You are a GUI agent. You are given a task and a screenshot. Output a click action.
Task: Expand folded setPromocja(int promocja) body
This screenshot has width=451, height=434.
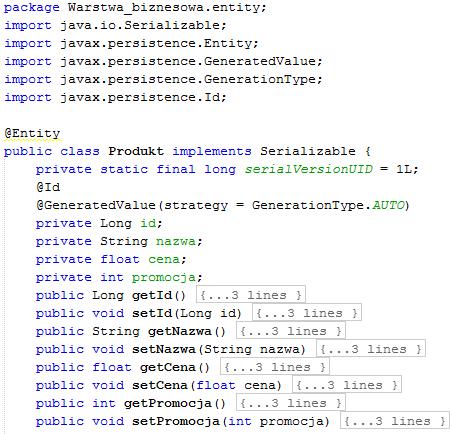point(395,421)
